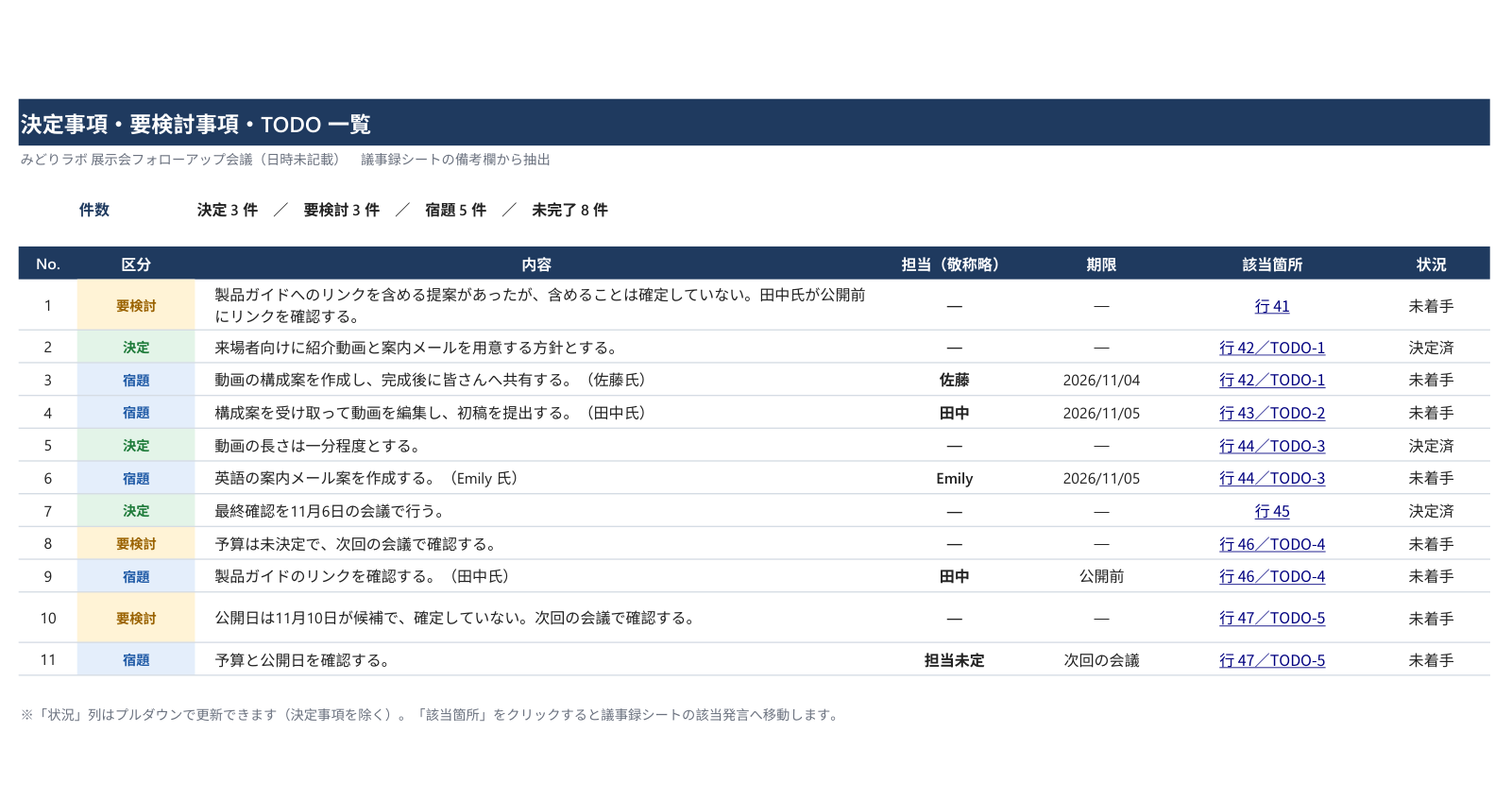Screen dimensions: 1512x800
Task: Open the 行 41 link in row 1
Action: (x=1271, y=306)
